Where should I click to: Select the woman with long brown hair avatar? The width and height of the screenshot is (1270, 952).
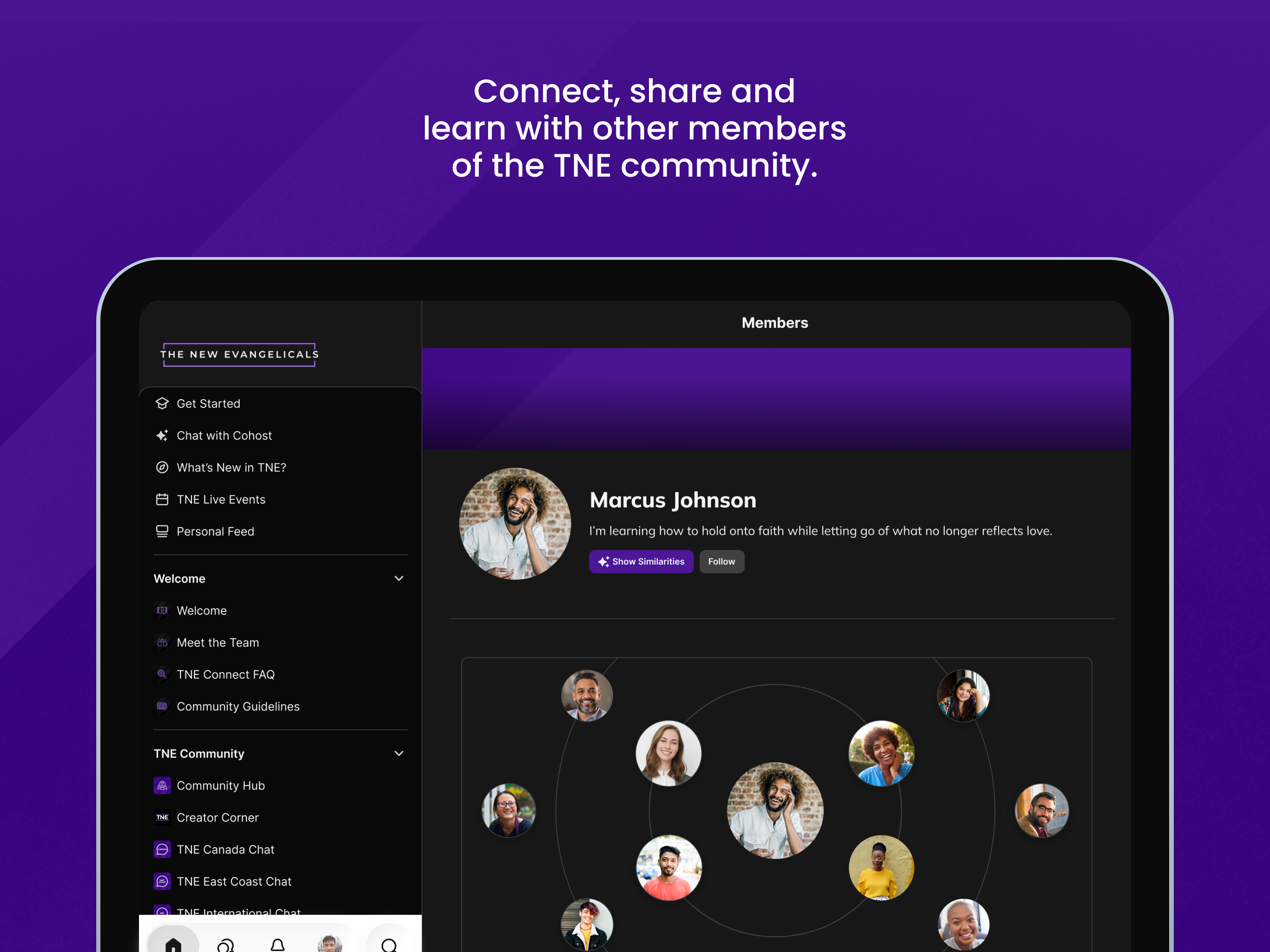tap(668, 754)
